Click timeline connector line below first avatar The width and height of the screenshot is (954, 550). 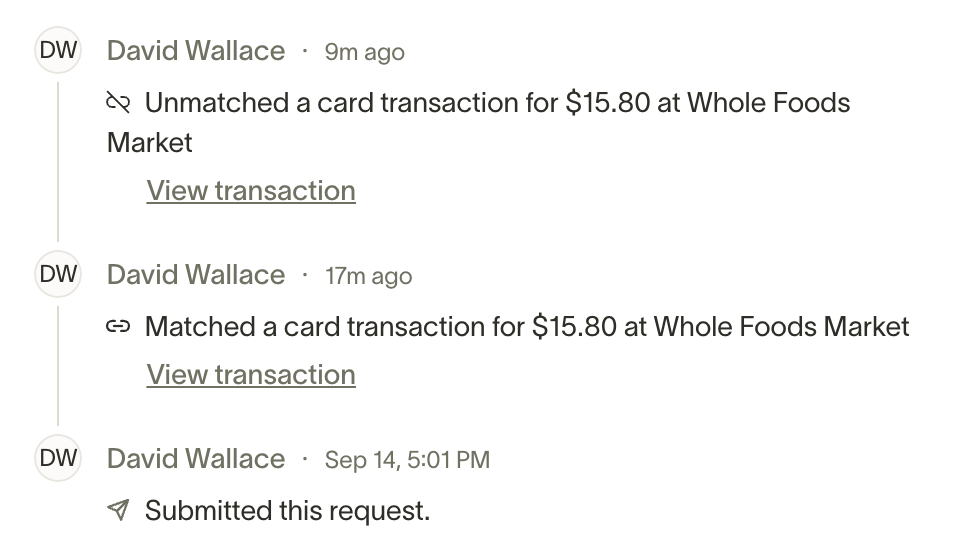[x=58, y=162]
